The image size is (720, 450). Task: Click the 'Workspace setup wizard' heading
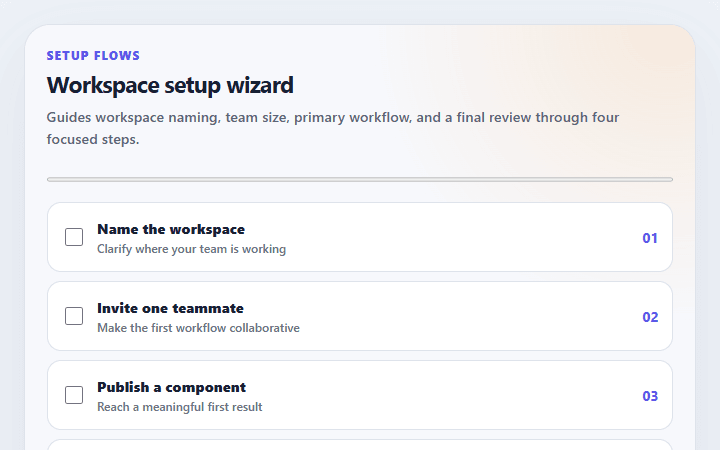[170, 85]
